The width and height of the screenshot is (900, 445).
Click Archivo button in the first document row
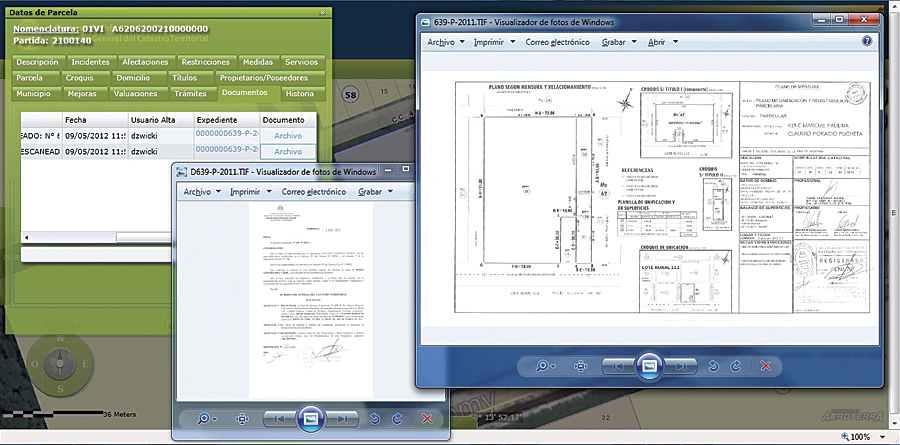288,136
